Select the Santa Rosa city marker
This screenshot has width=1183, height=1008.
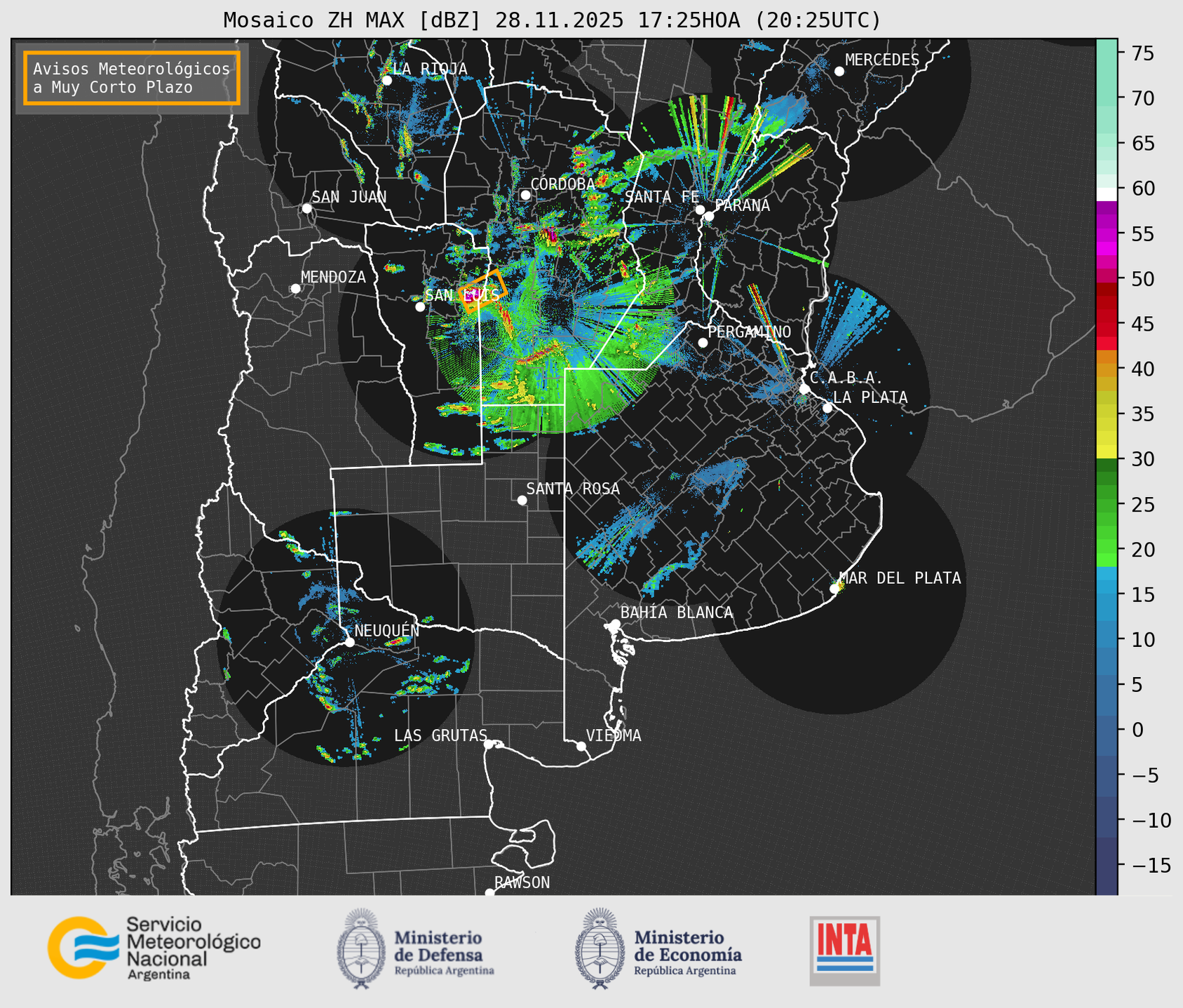[x=522, y=500]
